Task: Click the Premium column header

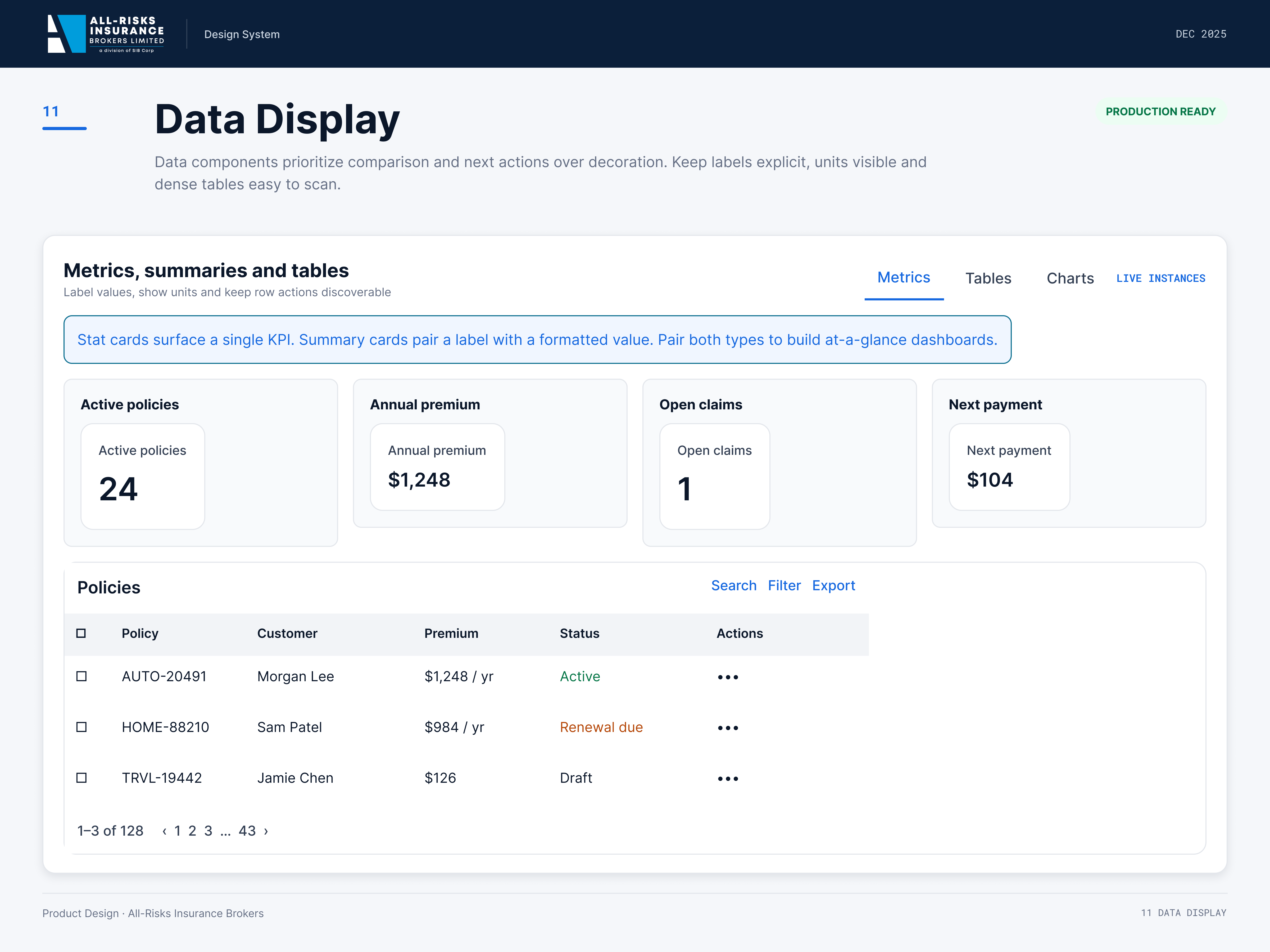Action: coord(451,634)
